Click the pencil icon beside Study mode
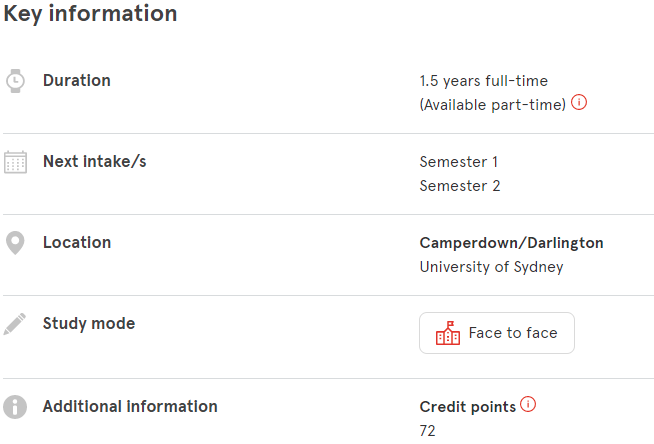The height and width of the screenshot is (444, 654). (15, 324)
